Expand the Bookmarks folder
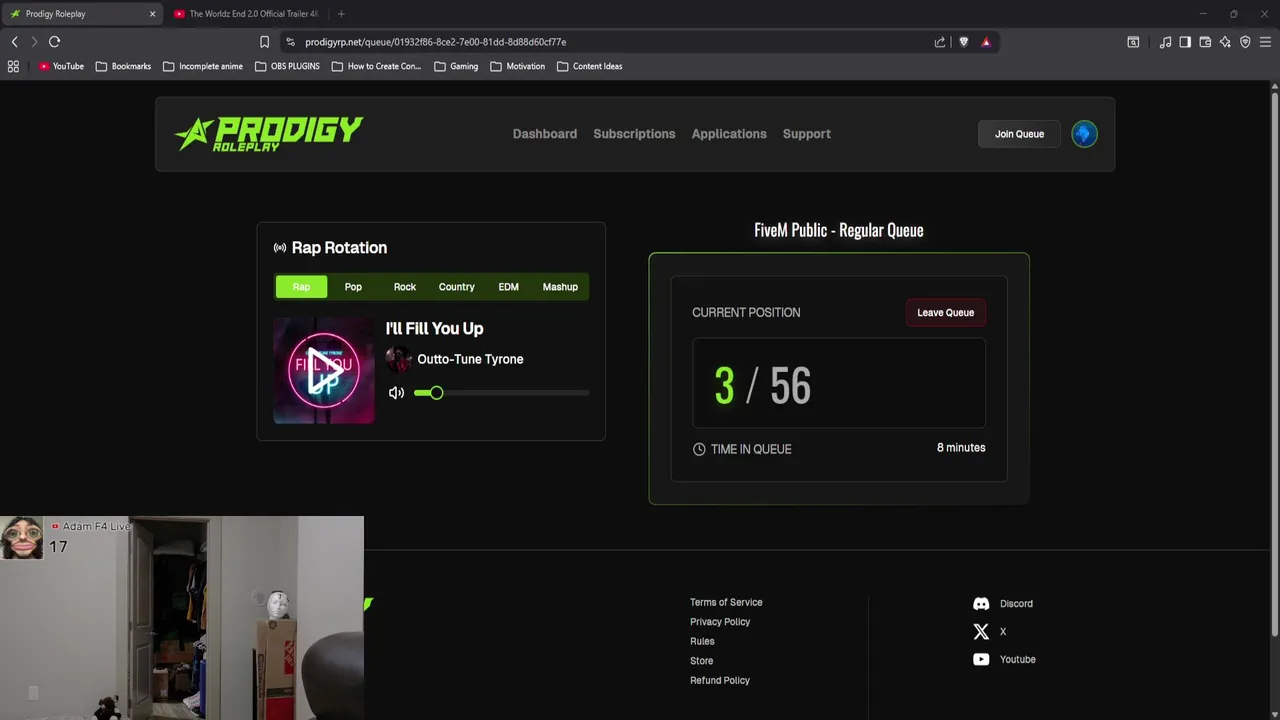Viewport: 1280px width, 720px height. point(123,66)
